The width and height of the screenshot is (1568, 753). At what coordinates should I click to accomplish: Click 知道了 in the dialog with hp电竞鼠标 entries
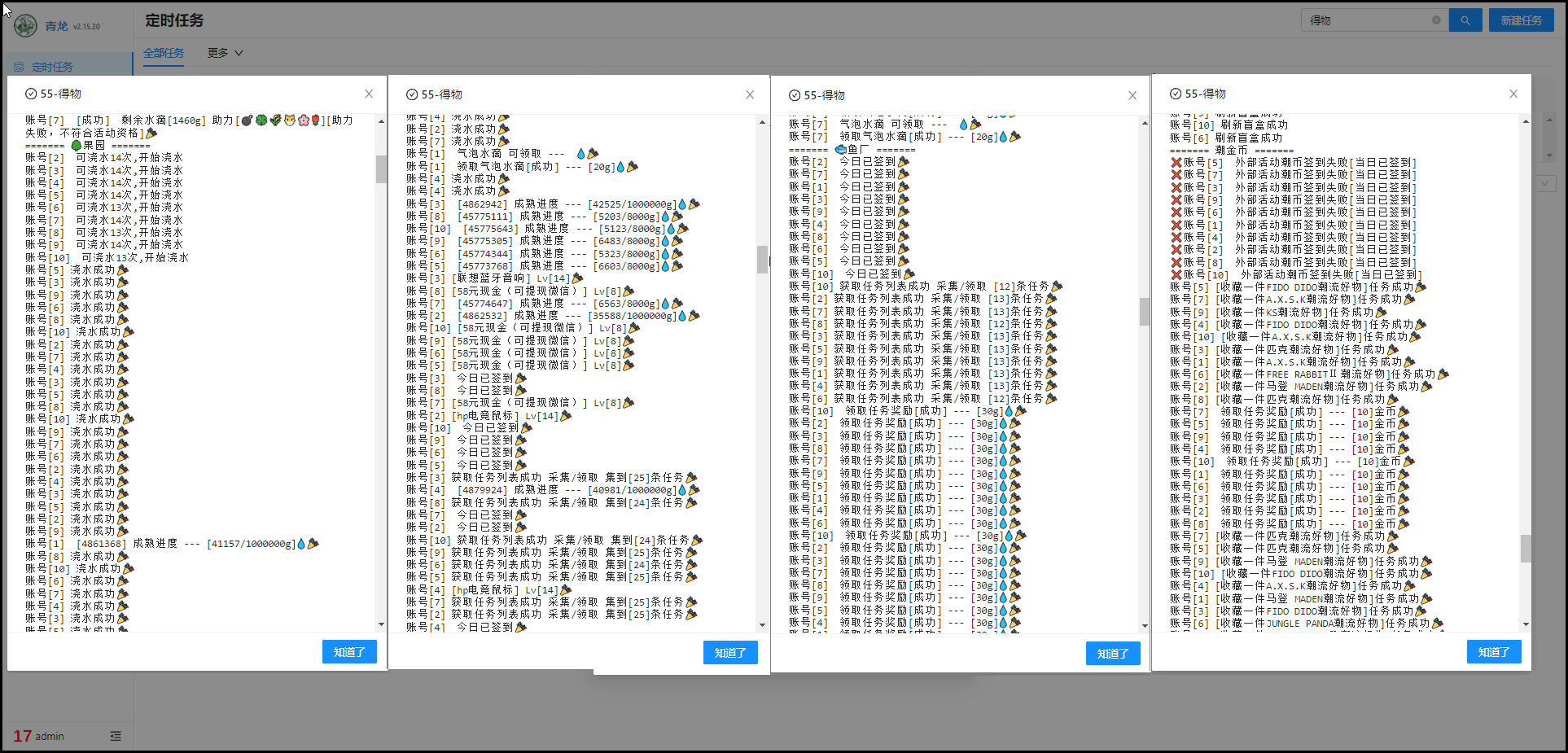pos(730,653)
